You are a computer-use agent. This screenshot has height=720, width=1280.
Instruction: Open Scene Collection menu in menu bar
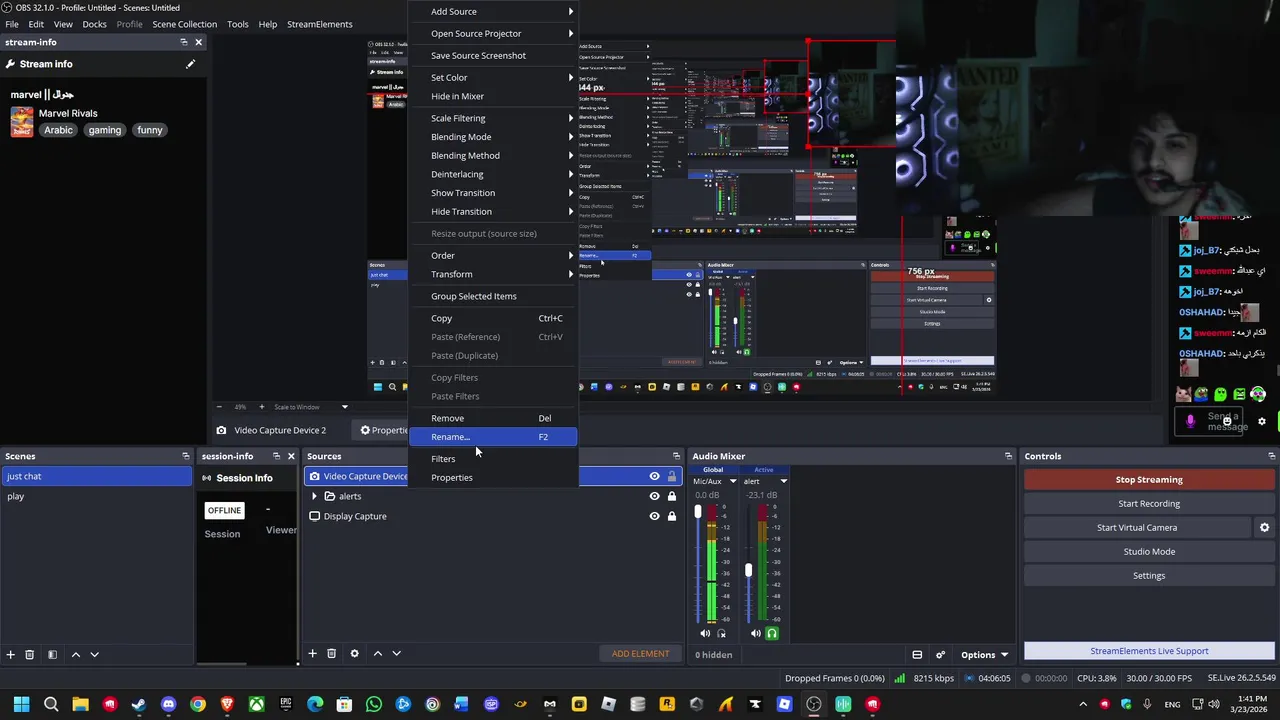184,24
